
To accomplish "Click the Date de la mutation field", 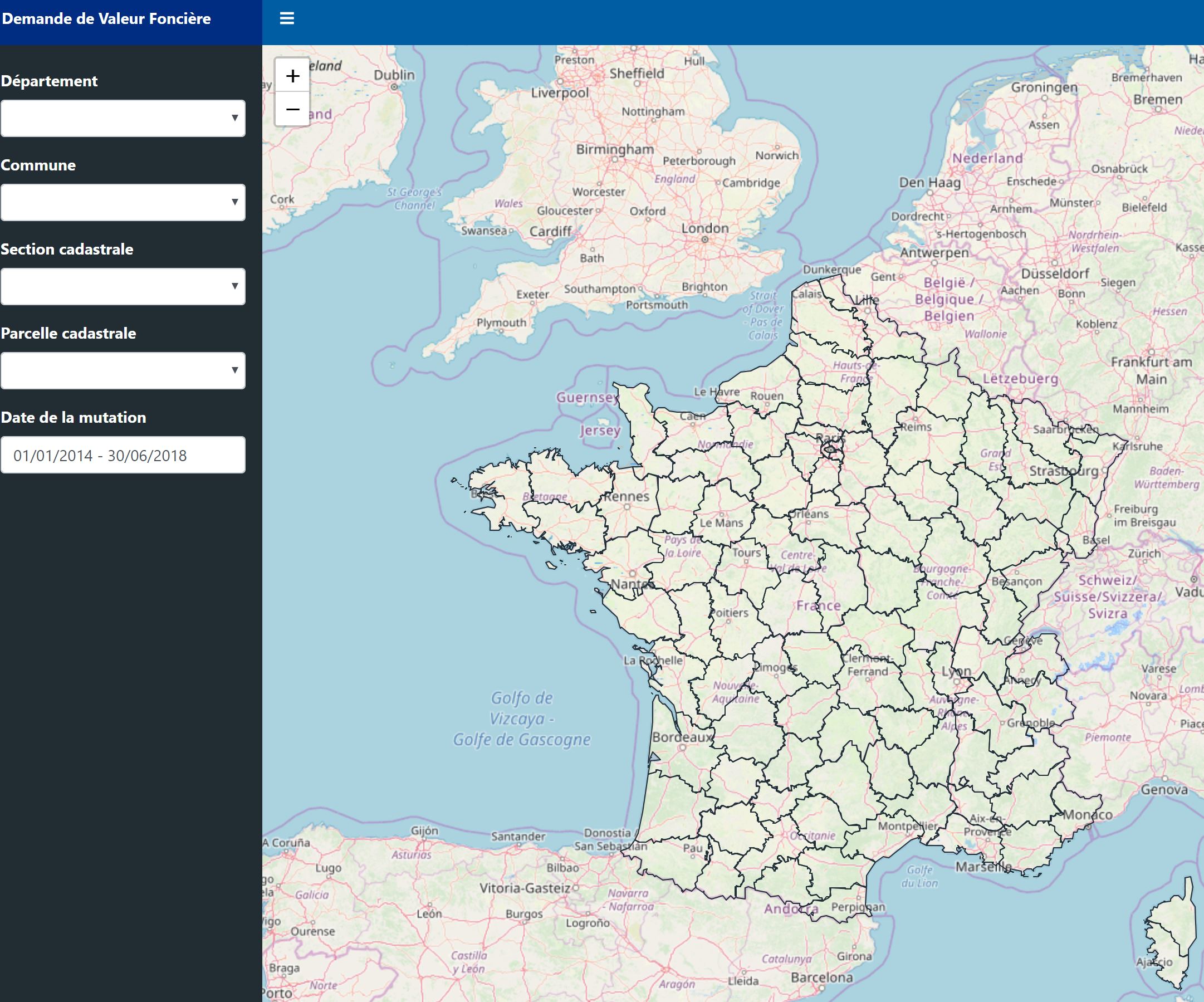I will pos(123,455).
